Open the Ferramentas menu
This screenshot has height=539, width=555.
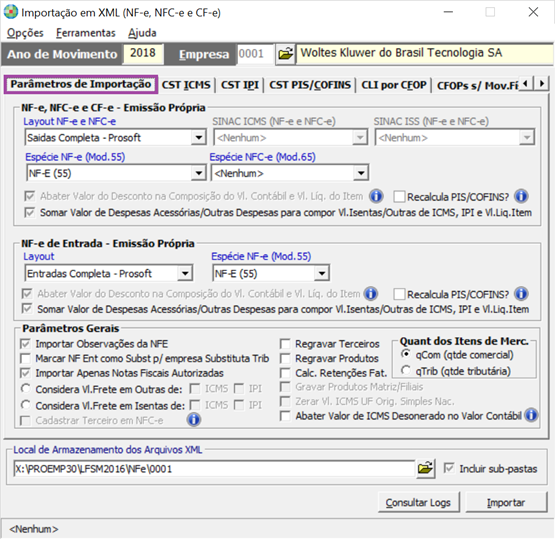pyautogui.click(x=86, y=33)
